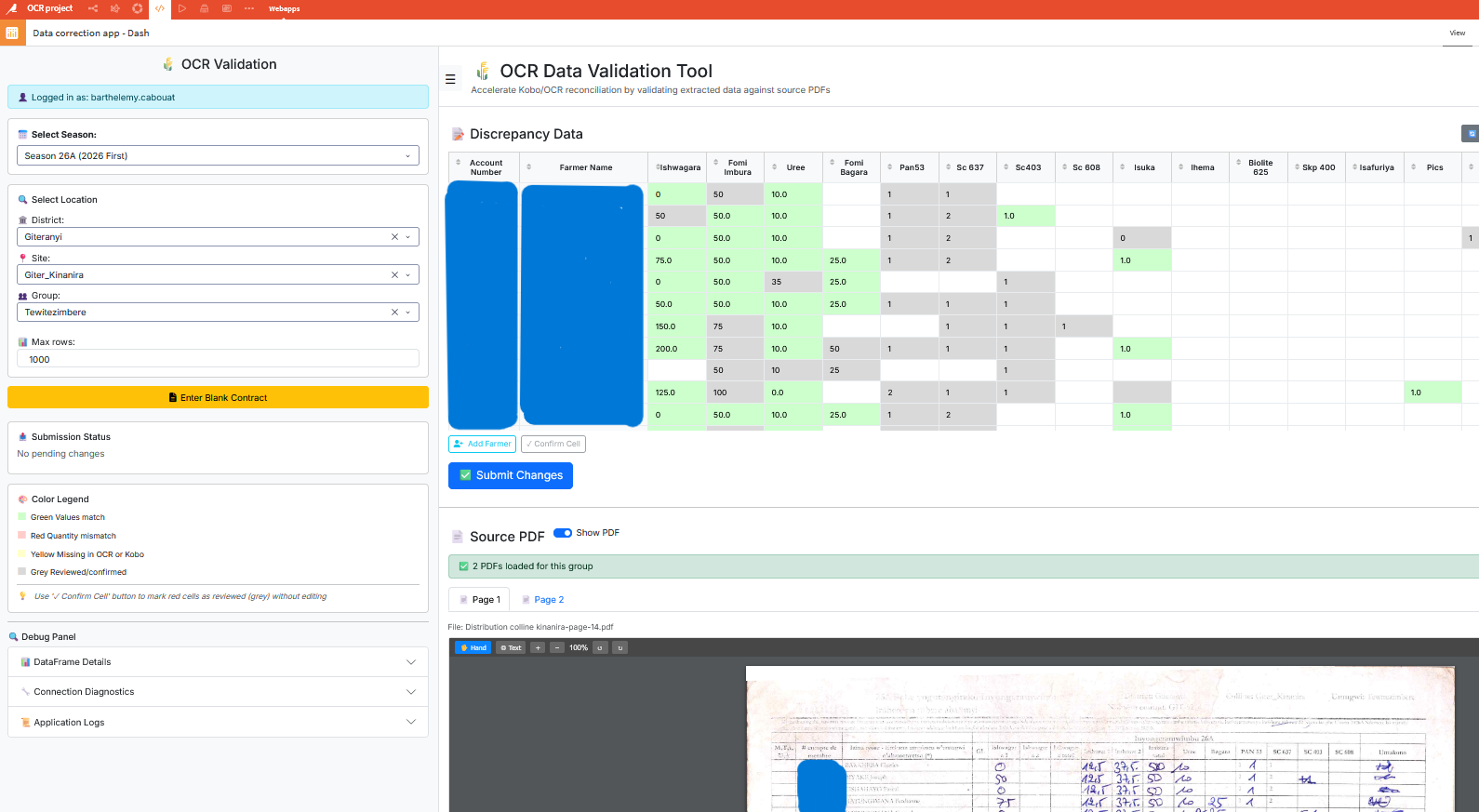The height and width of the screenshot is (812, 1479).
Task: Sort by the Account Number column arrows
Action: 459,163
